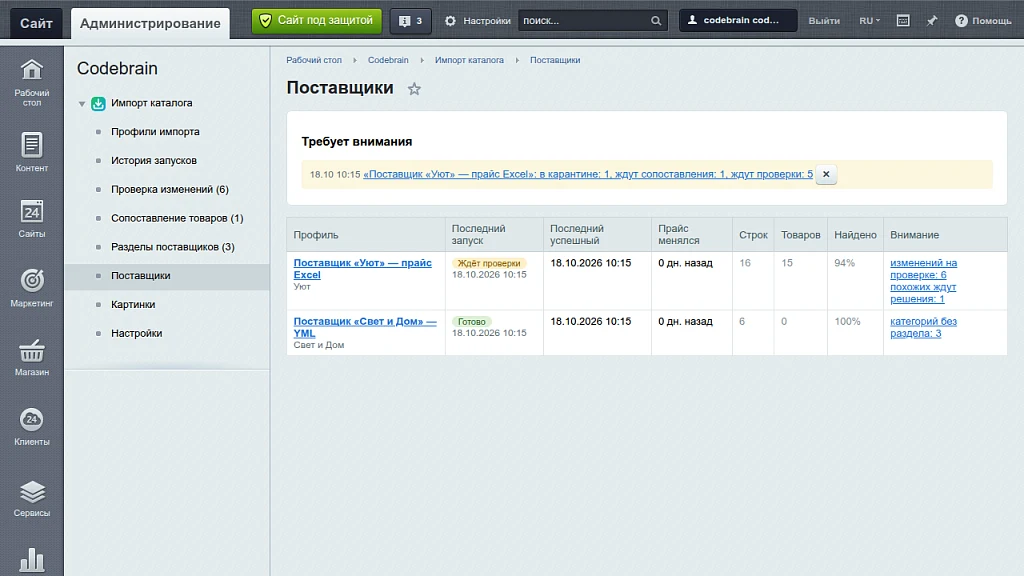Viewport: 1024px width, 576px height.
Task: Click the Импорт каталога breadcrumb link
Action: 470,60
